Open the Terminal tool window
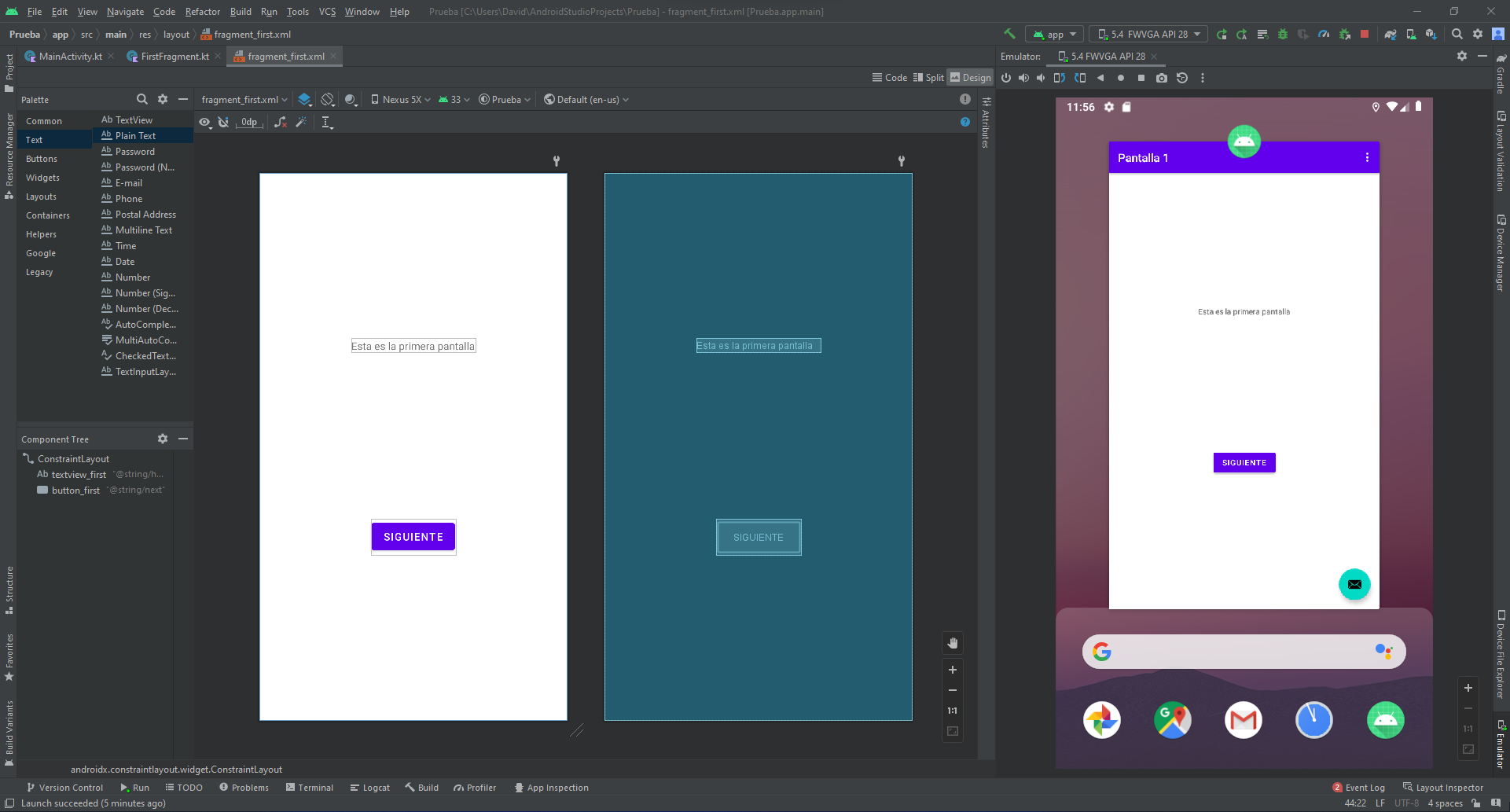This screenshot has width=1510, height=812. [310, 787]
